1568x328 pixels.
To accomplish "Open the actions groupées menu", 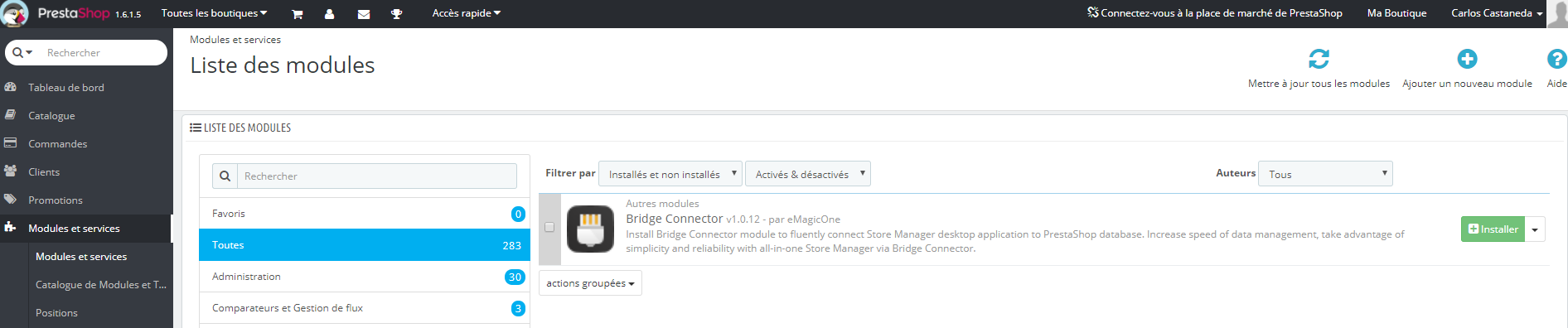I will tap(590, 283).
